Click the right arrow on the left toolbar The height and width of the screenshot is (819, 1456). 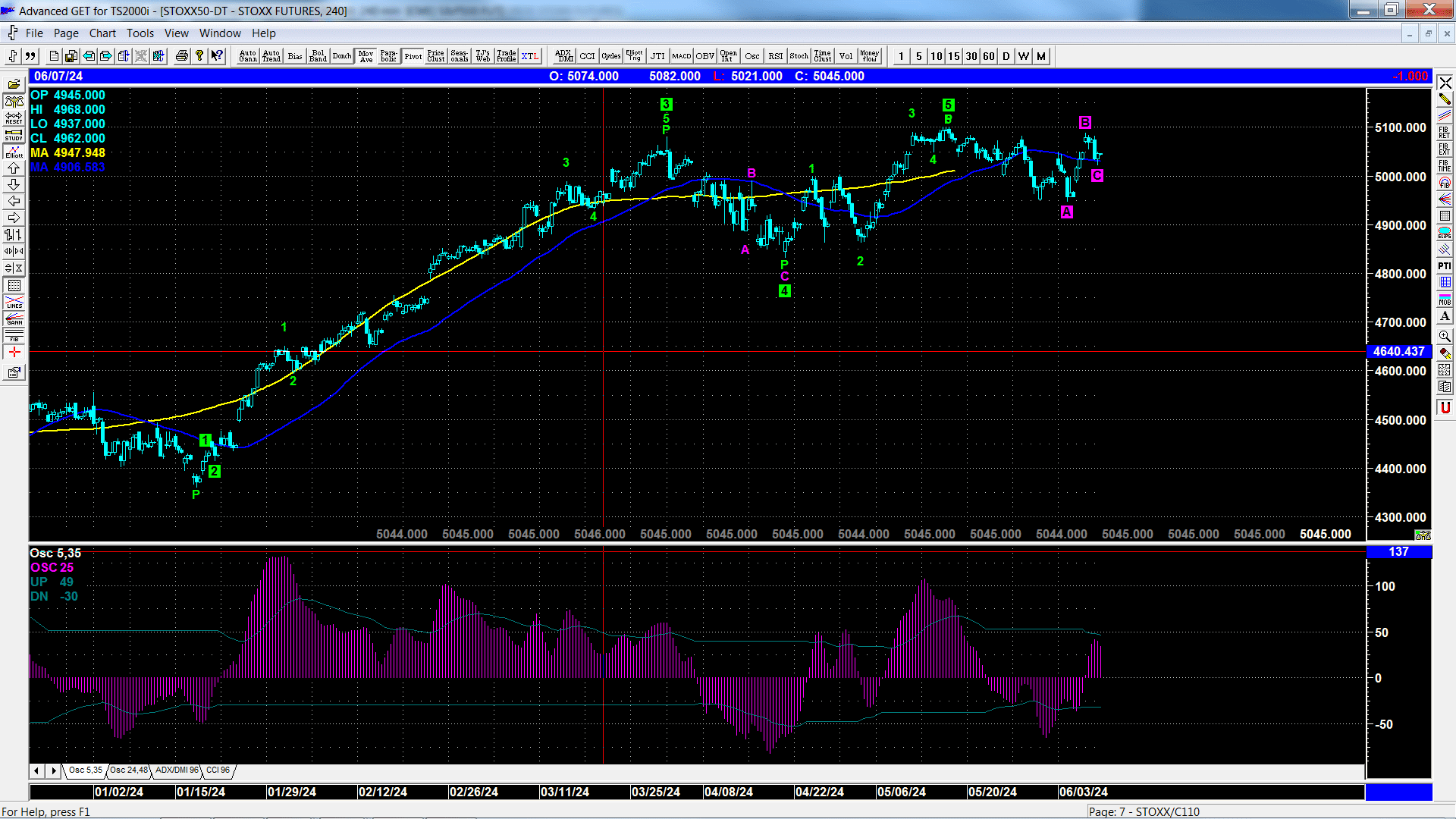tap(14, 218)
